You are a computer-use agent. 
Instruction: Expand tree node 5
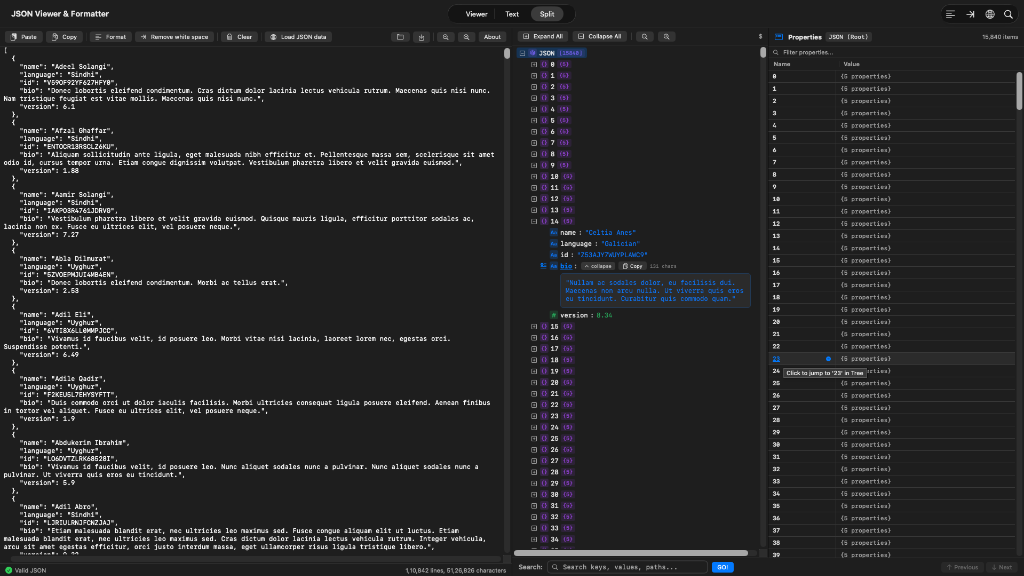point(534,120)
